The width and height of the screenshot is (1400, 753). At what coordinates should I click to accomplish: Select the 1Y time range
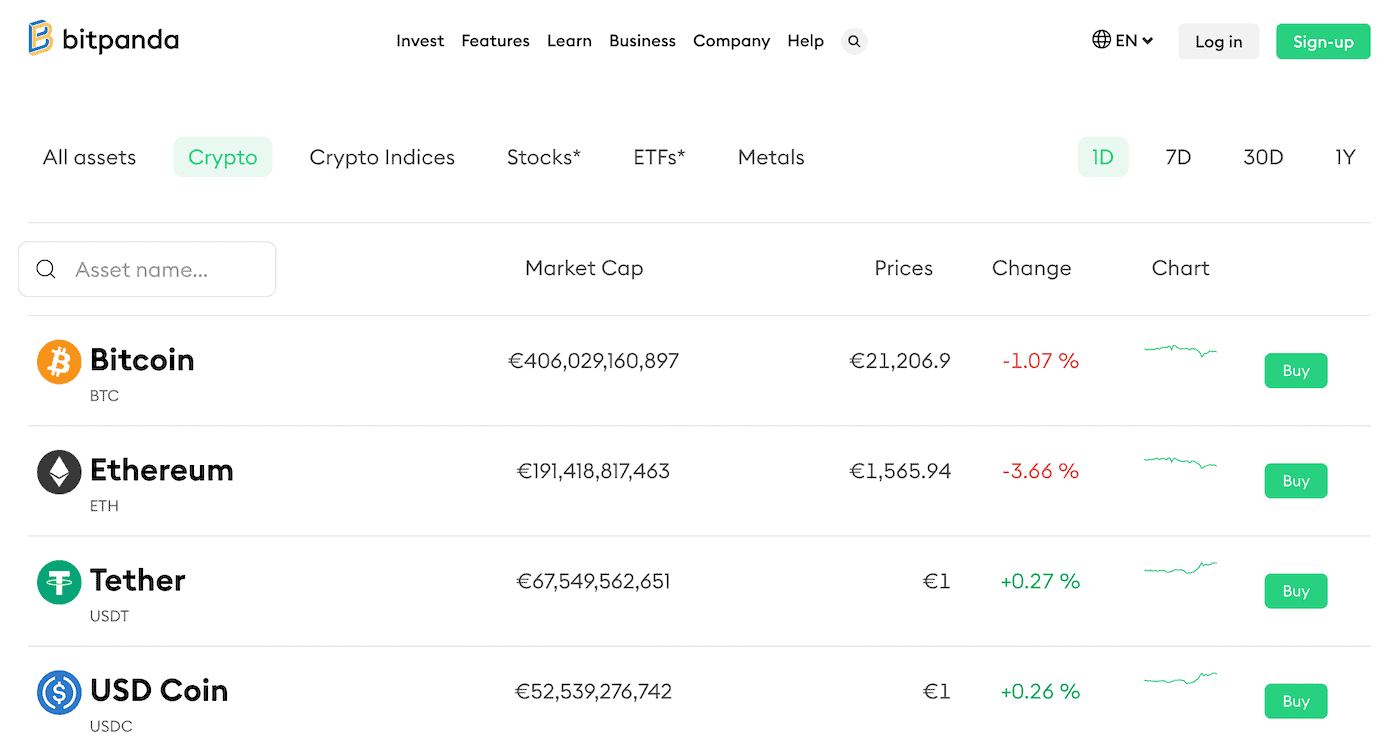[1345, 157]
